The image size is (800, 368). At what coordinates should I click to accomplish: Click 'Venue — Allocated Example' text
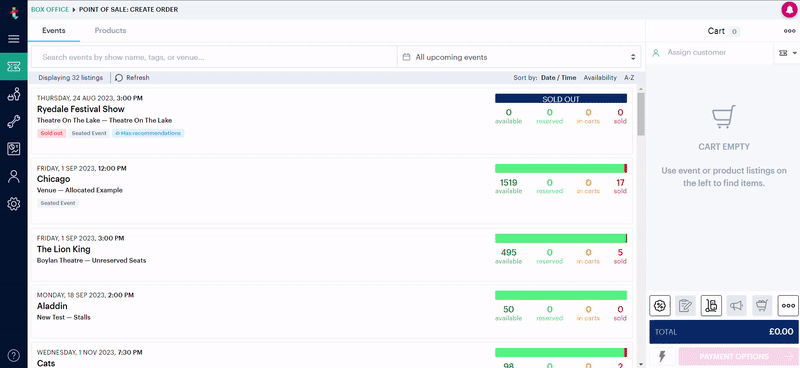[80, 190]
